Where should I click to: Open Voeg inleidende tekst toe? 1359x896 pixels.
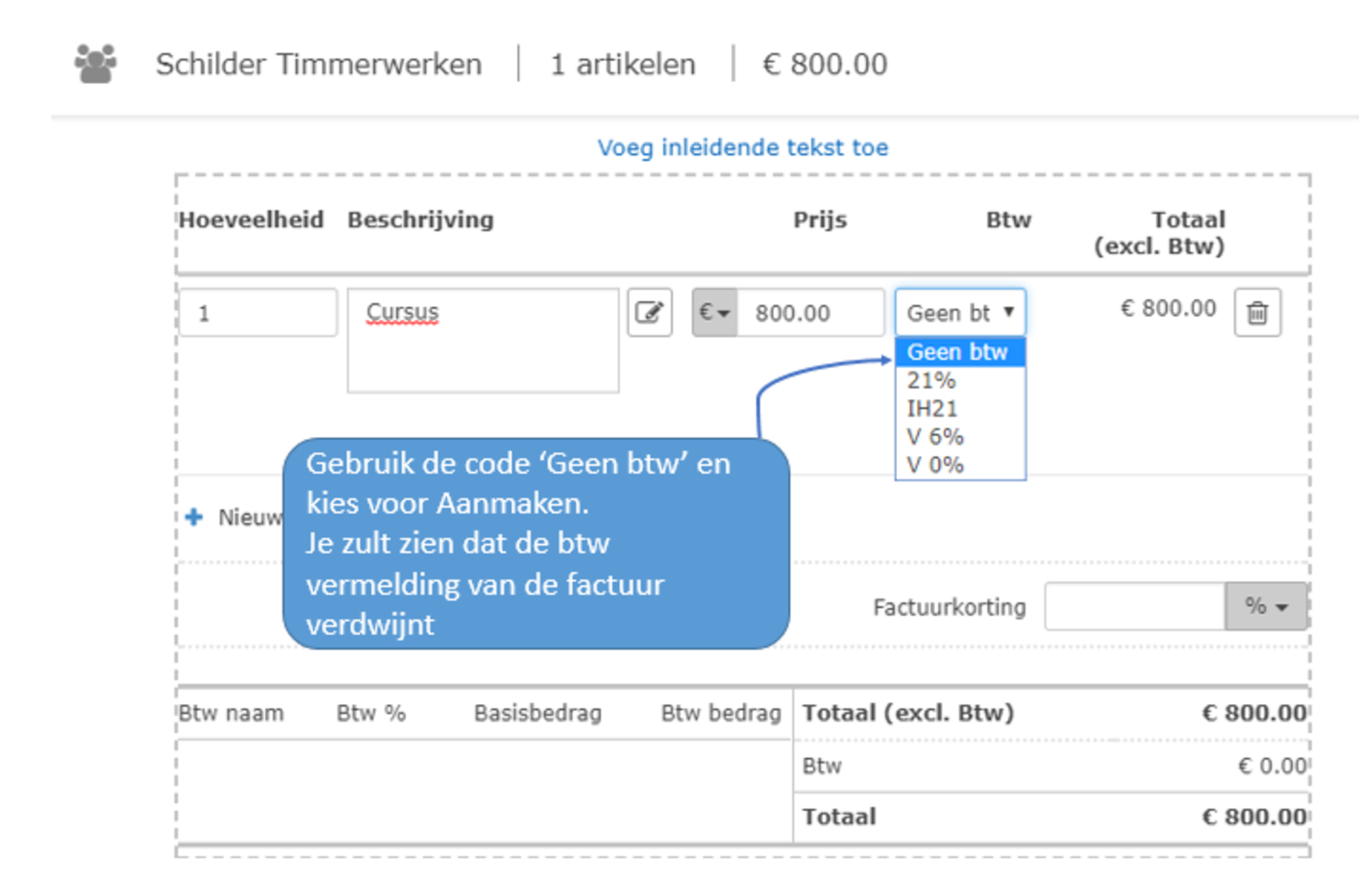click(743, 147)
